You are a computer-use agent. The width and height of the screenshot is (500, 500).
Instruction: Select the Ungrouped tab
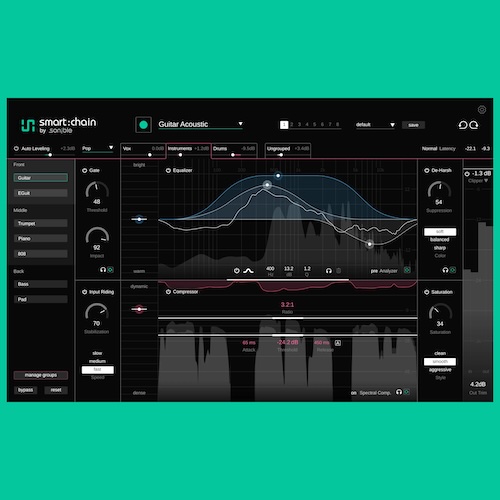click(x=288, y=150)
